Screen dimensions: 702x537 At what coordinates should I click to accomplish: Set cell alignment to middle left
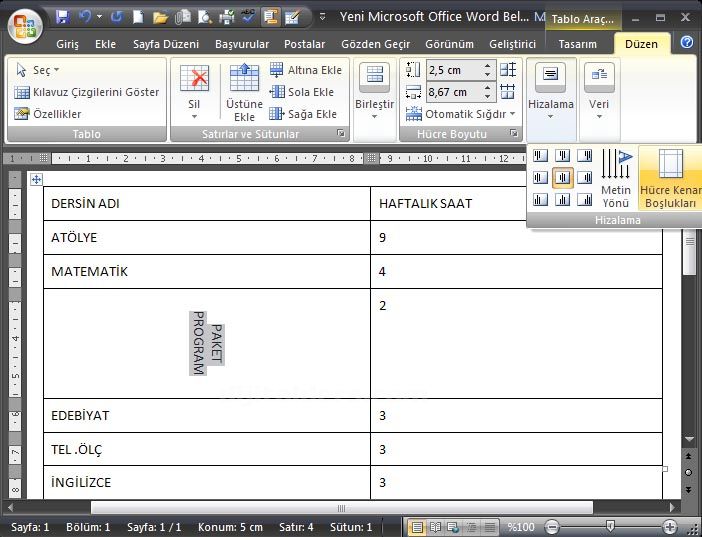click(540, 178)
